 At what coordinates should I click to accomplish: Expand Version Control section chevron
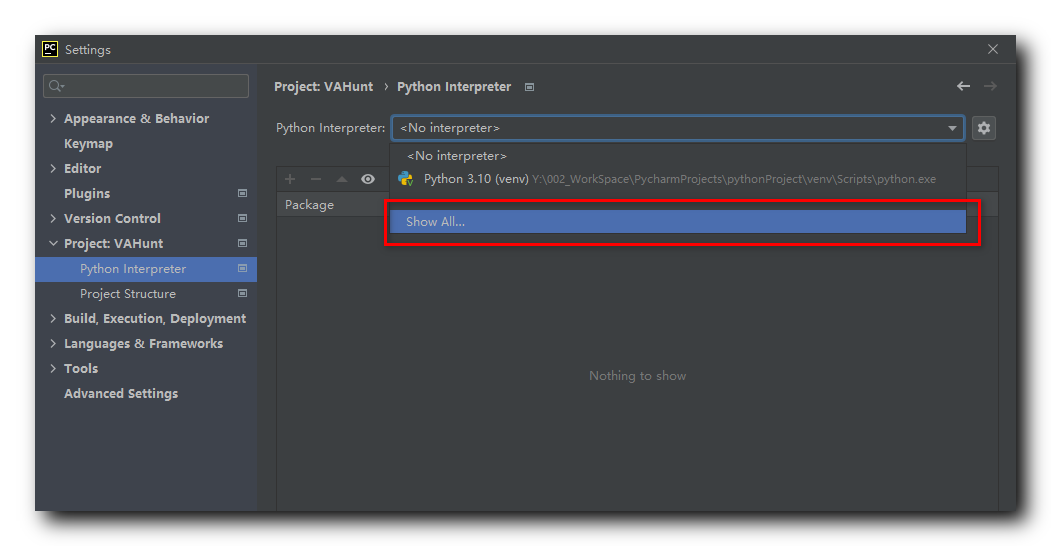click(53, 218)
